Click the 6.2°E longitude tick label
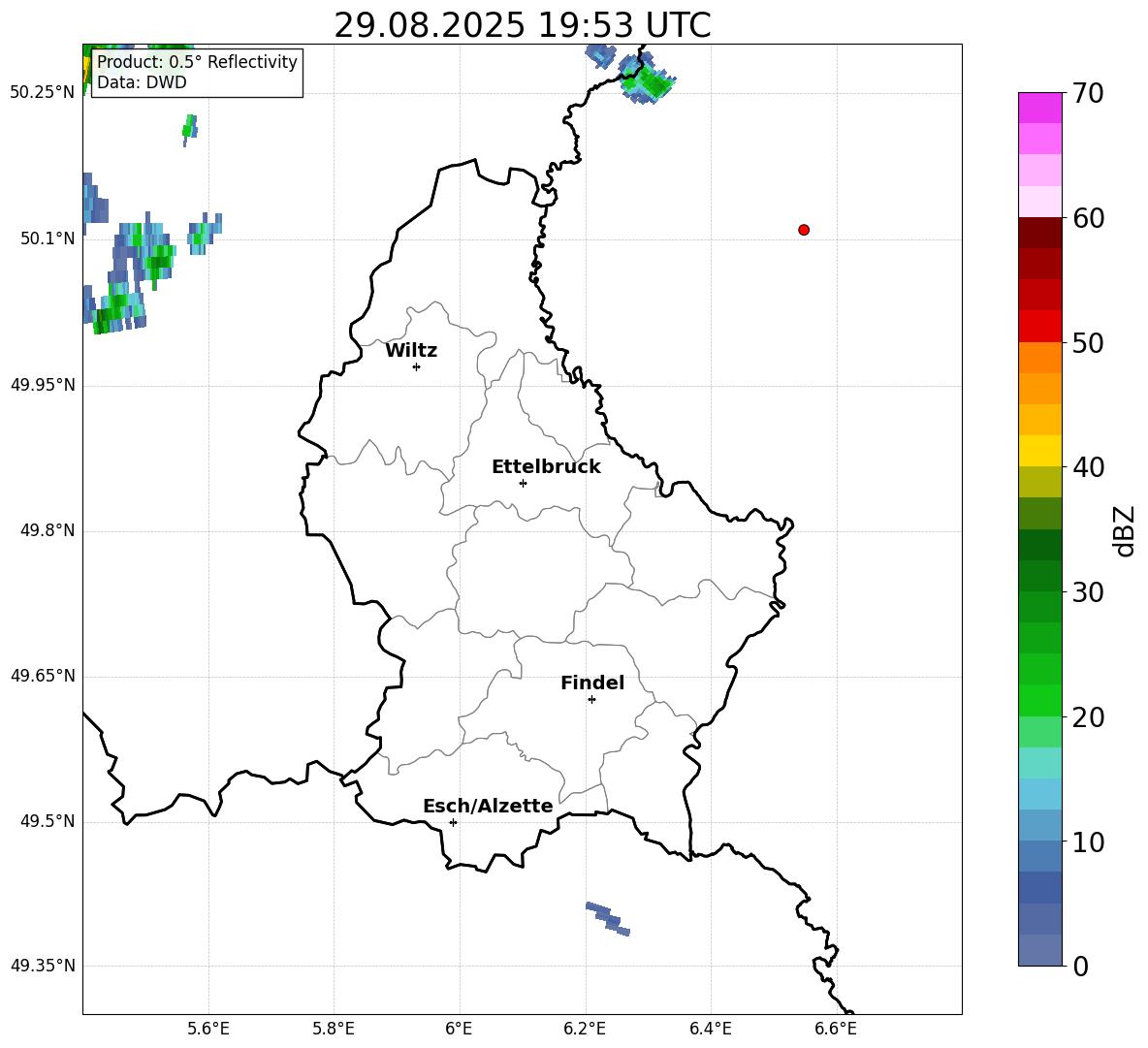This screenshot has width=1148, height=1048. pos(585,1028)
